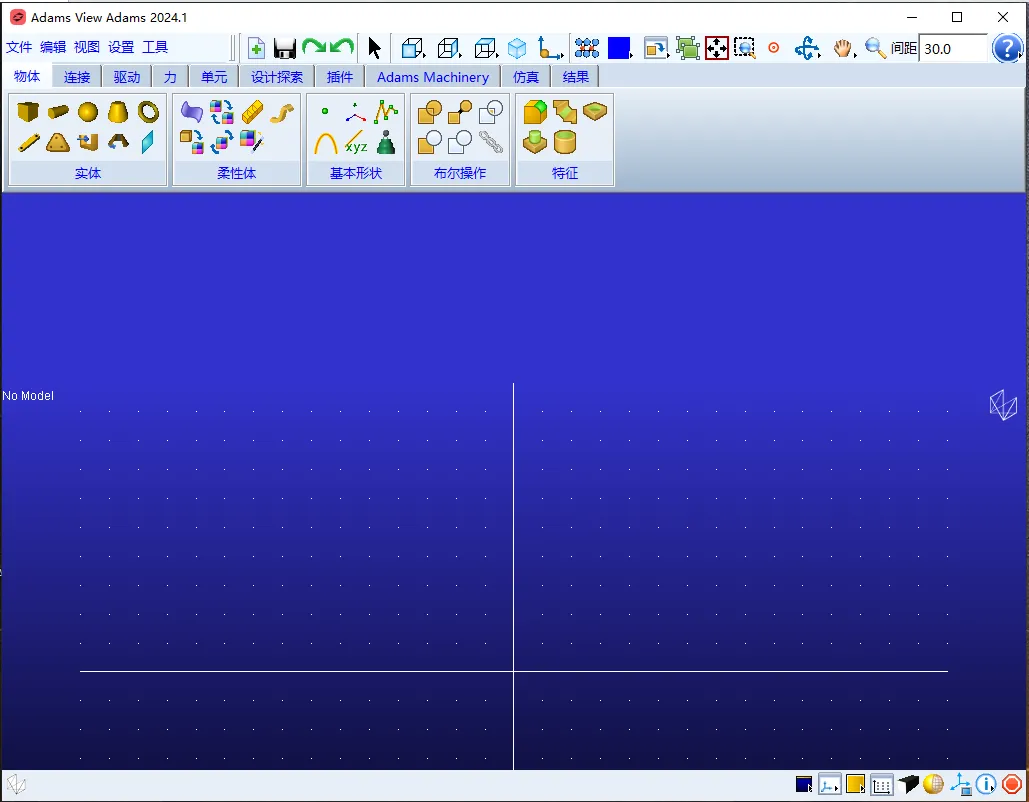Select the blue Plane solid tool
1029x802 pixels.
point(148,142)
